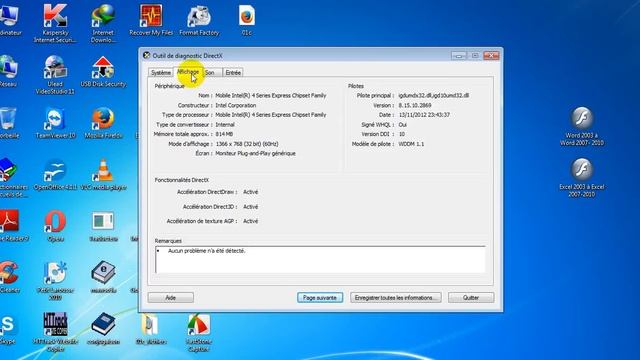This screenshot has height=360, width=640.
Task: Quit the tool with Quitter button
Action: pos(471,298)
